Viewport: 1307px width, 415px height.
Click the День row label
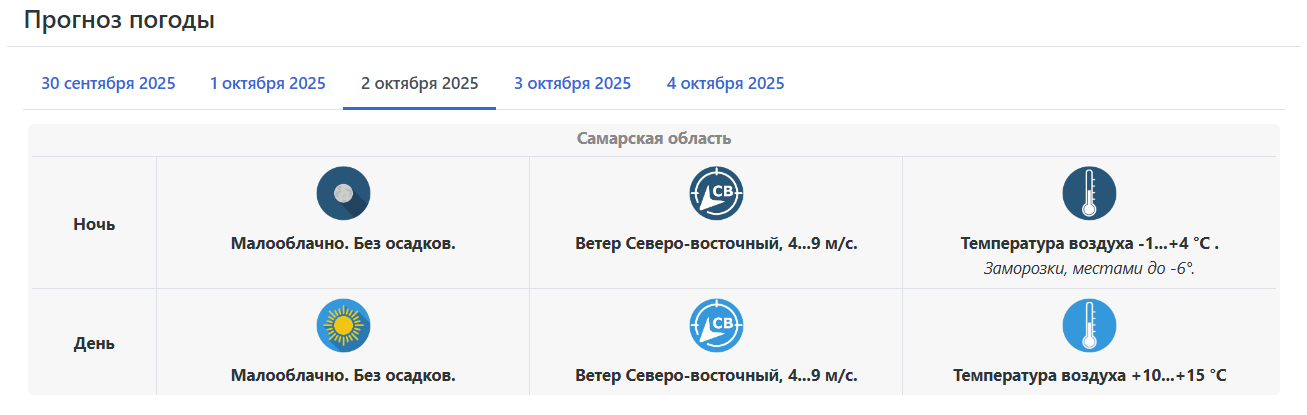tap(94, 343)
